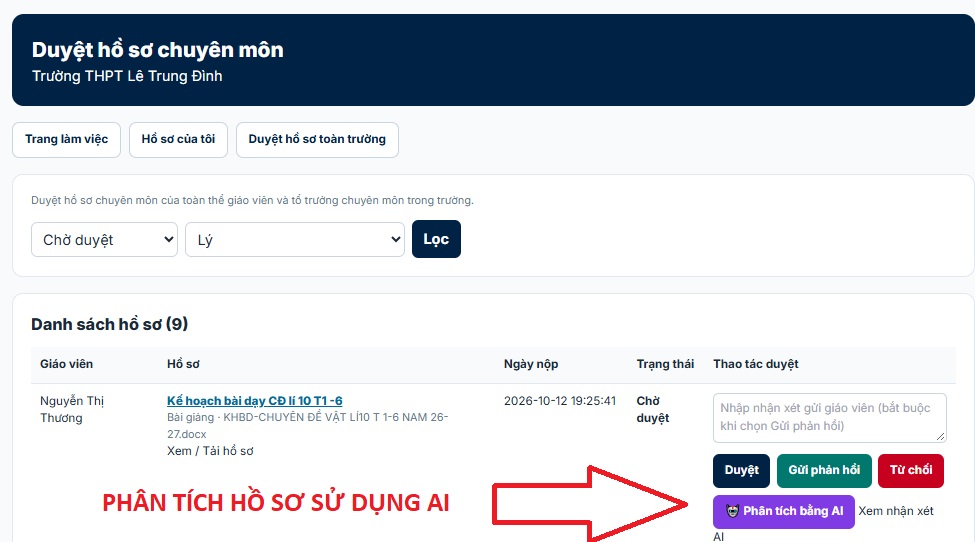This screenshot has height=542, width=975.
Task: Open Kế hoạch bài dạy CĐ lí 10 T1-6 link
Action: pyautogui.click(x=255, y=401)
